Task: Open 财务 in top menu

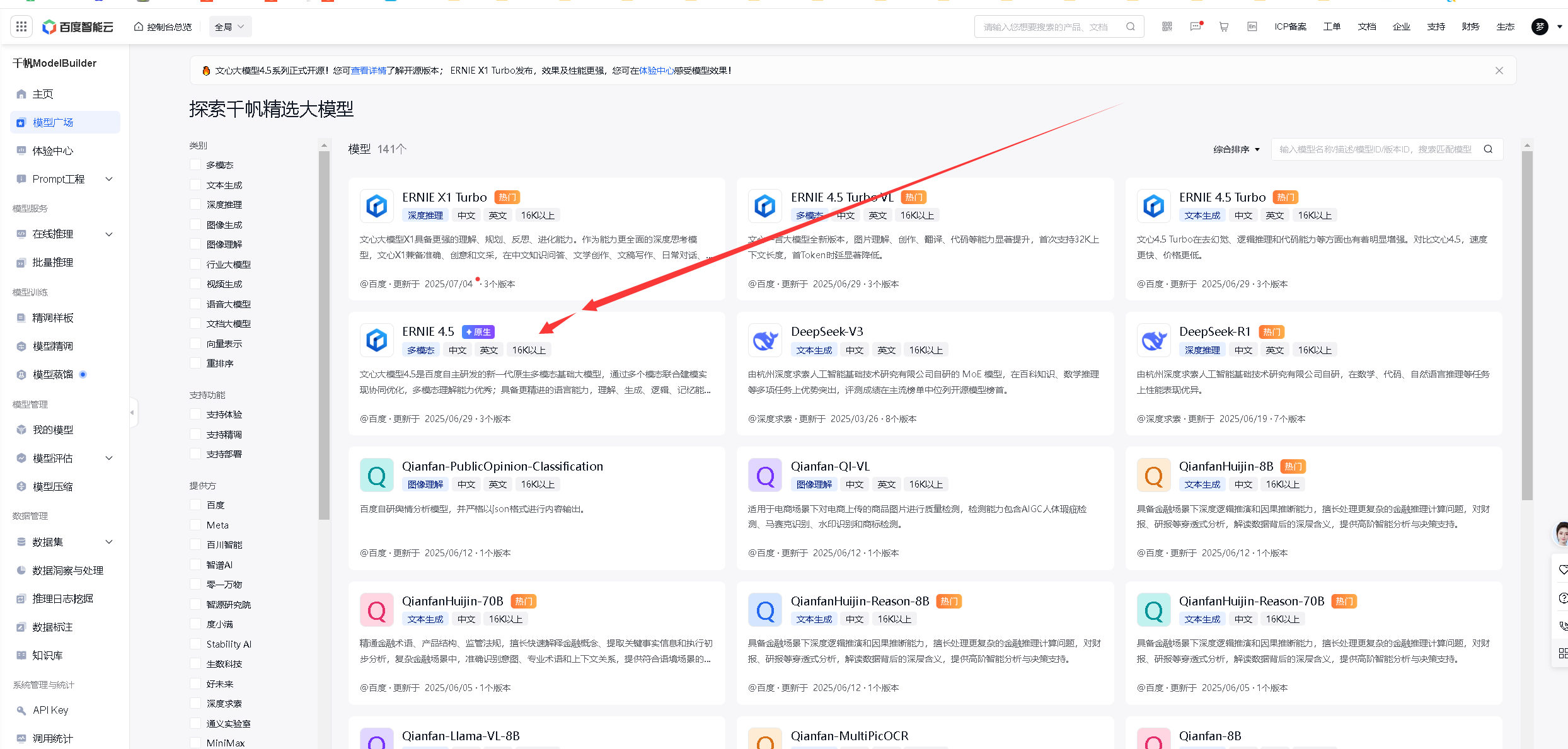Action: (1470, 26)
